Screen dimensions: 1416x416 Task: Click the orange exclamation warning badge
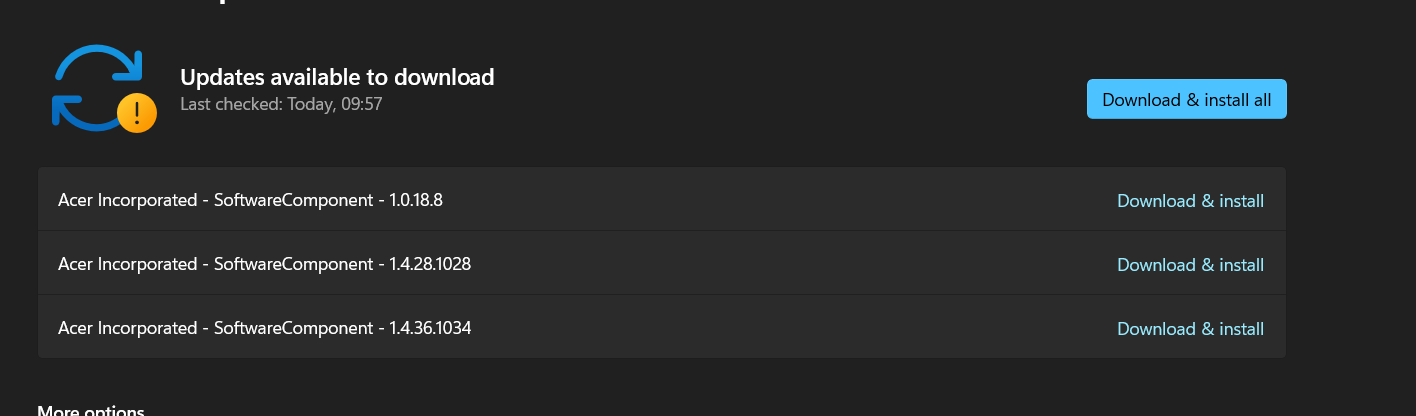(136, 113)
